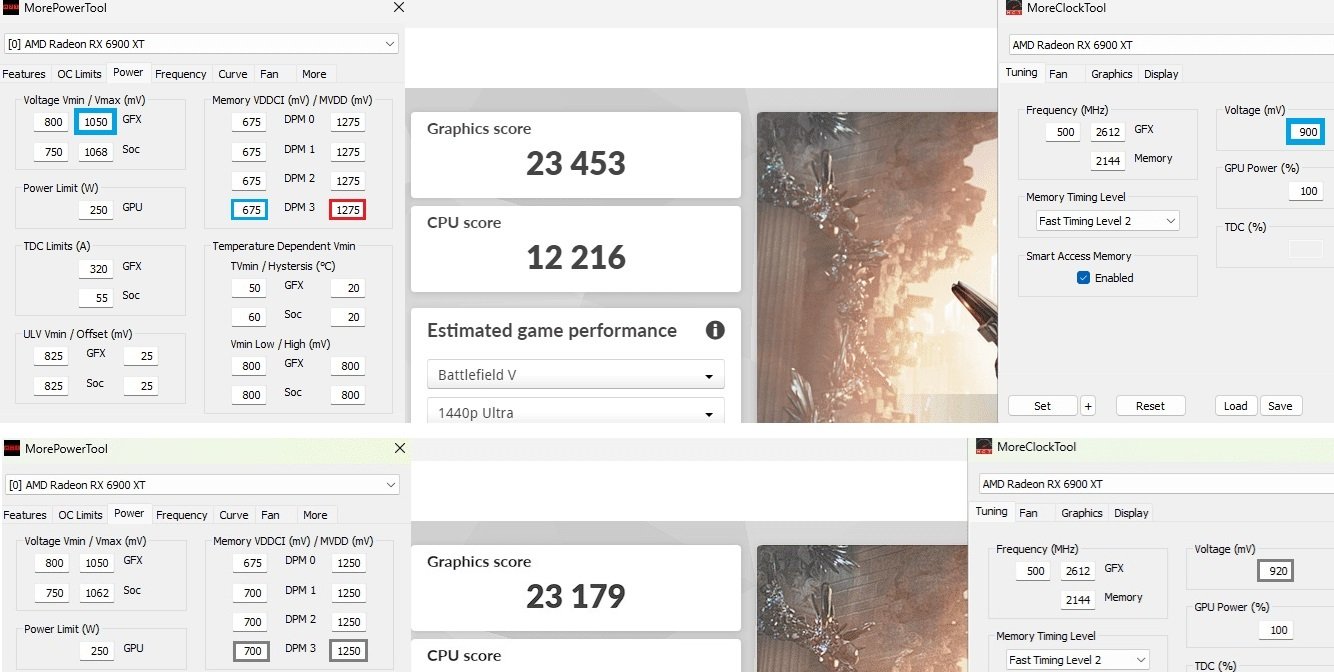The width and height of the screenshot is (1334, 672).
Task: Close the lower MorePowerTool window
Action: click(399, 449)
